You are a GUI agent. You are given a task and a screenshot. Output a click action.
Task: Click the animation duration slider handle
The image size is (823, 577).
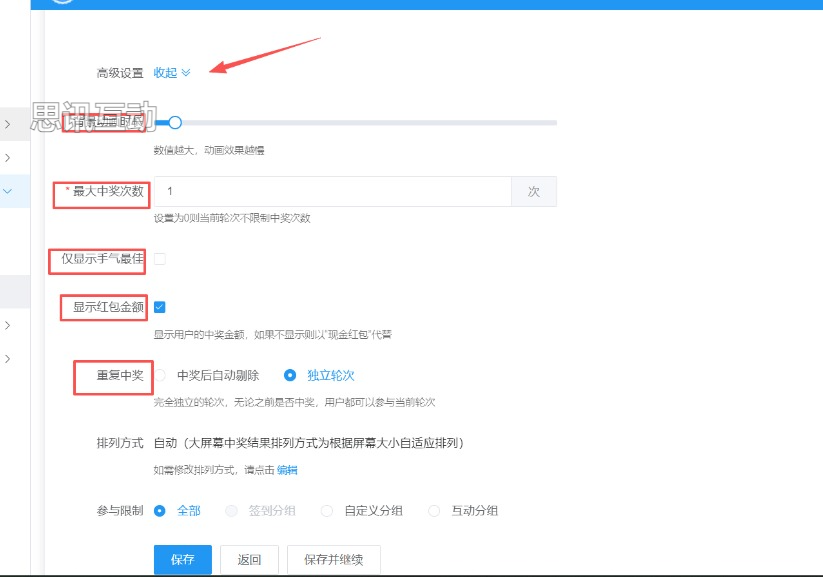click(x=175, y=123)
